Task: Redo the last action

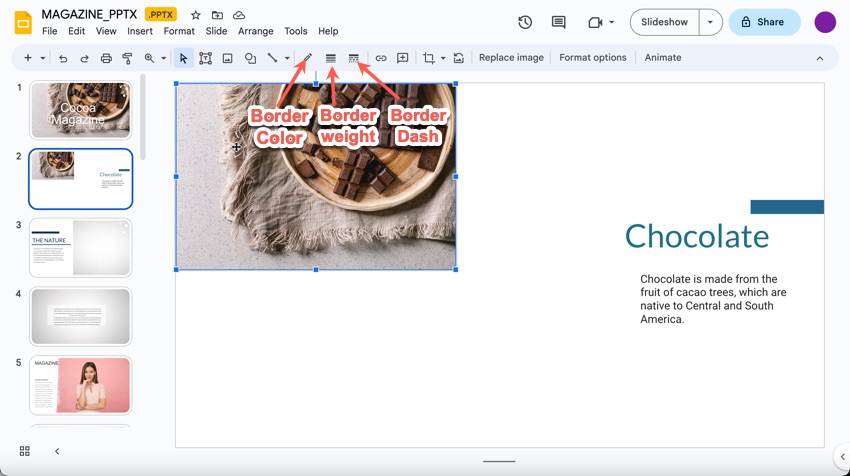Action: (x=84, y=58)
